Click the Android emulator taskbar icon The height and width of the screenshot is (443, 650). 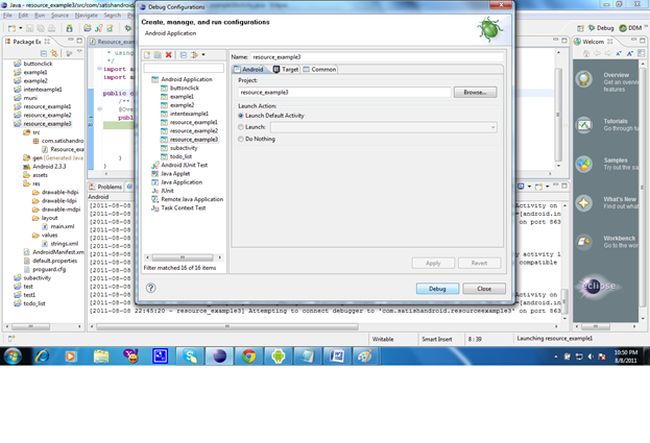pyautogui.click(x=278, y=356)
